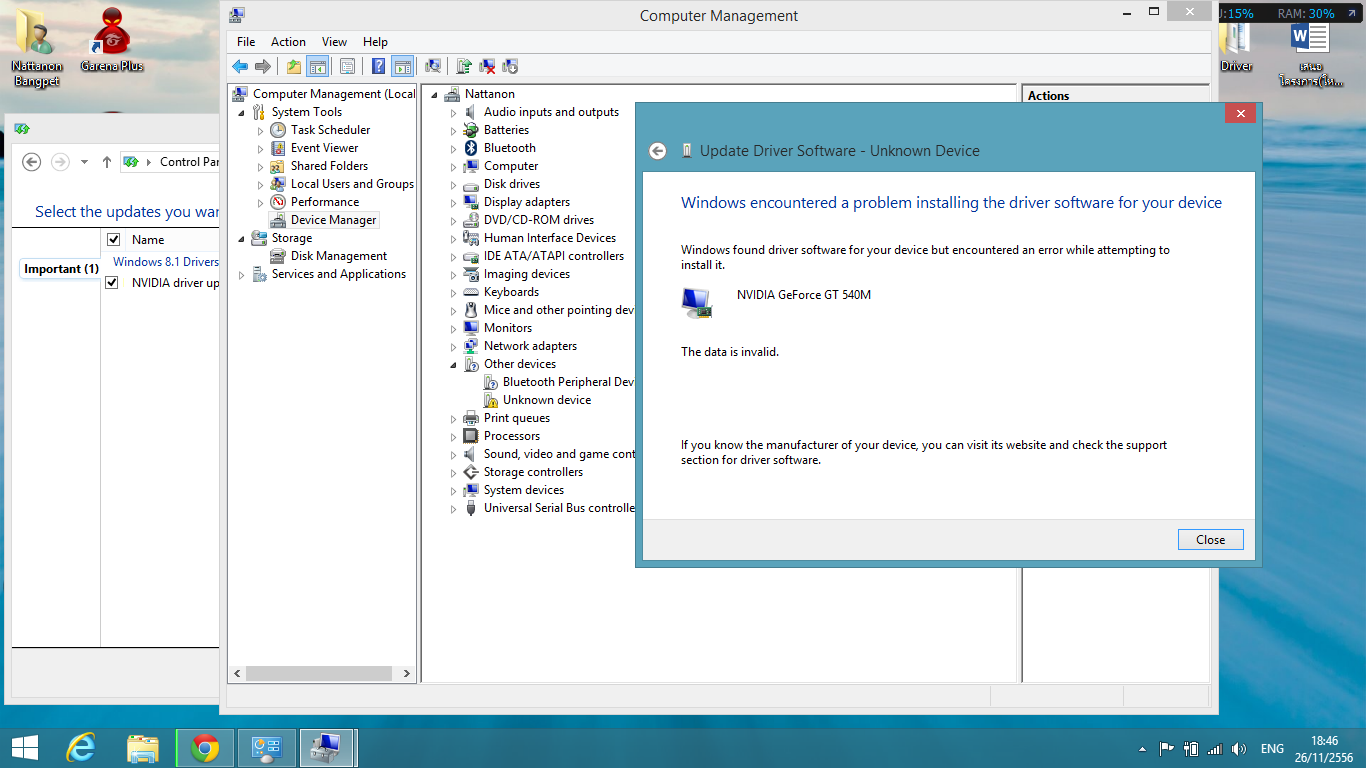This screenshot has width=1366, height=768.
Task: Expand the Display adapters node
Action: coord(453,203)
